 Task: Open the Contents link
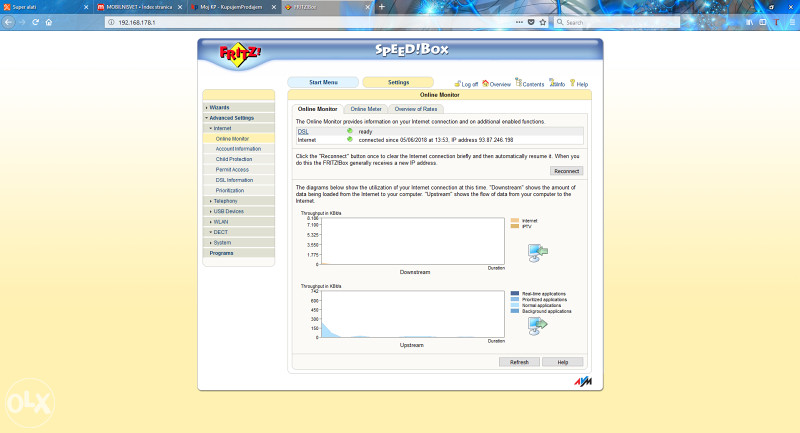click(530, 84)
